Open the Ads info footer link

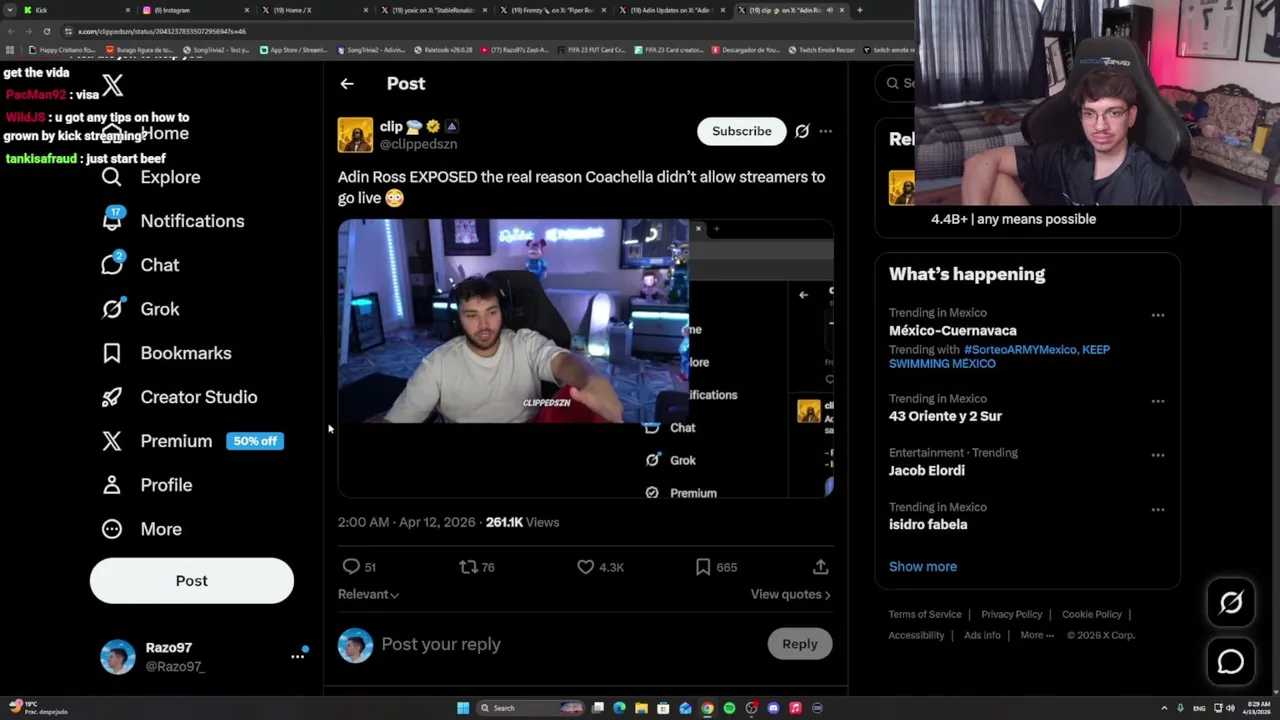point(982,635)
